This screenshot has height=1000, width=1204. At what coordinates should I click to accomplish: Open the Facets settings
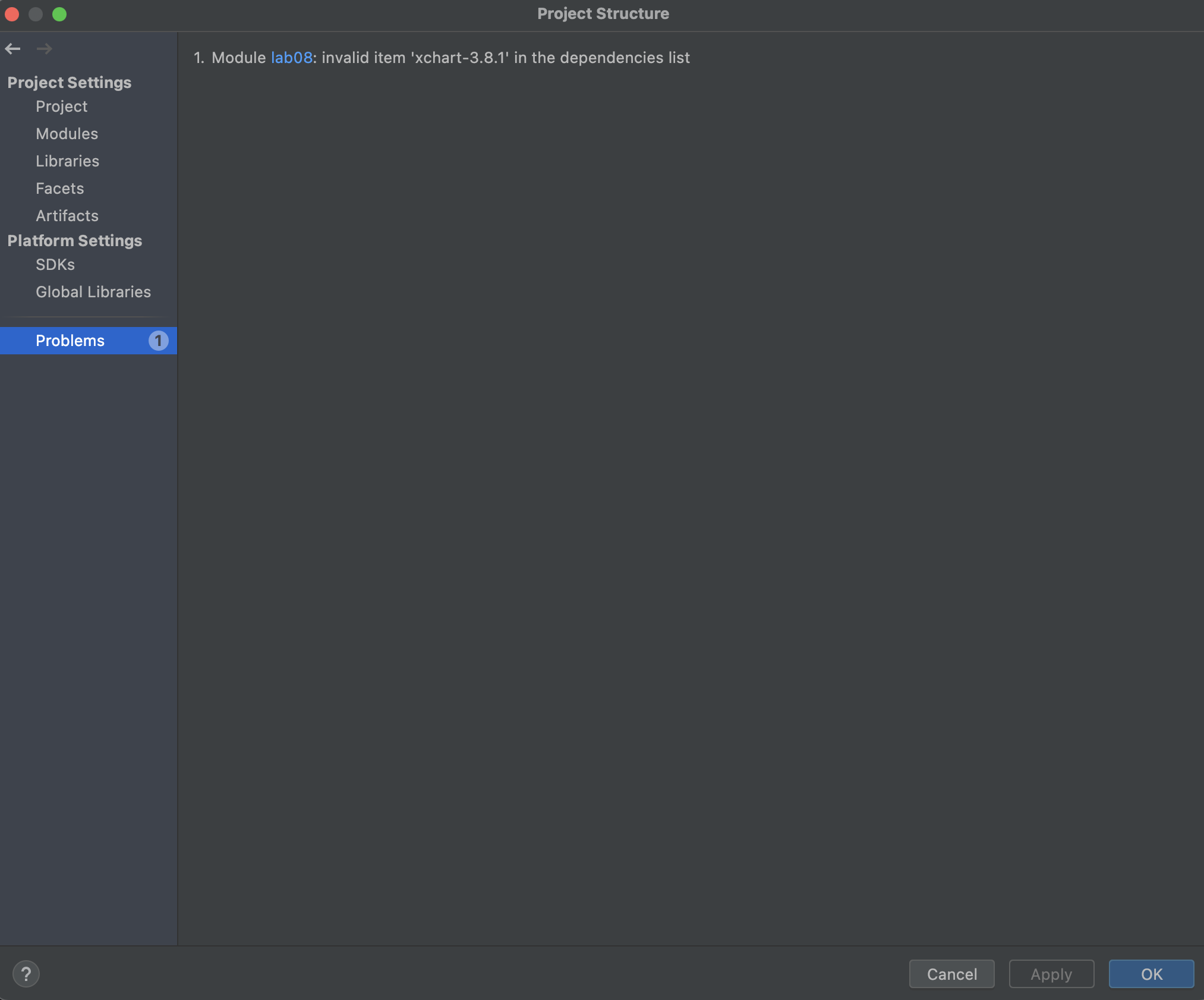(x=59, y=188)
